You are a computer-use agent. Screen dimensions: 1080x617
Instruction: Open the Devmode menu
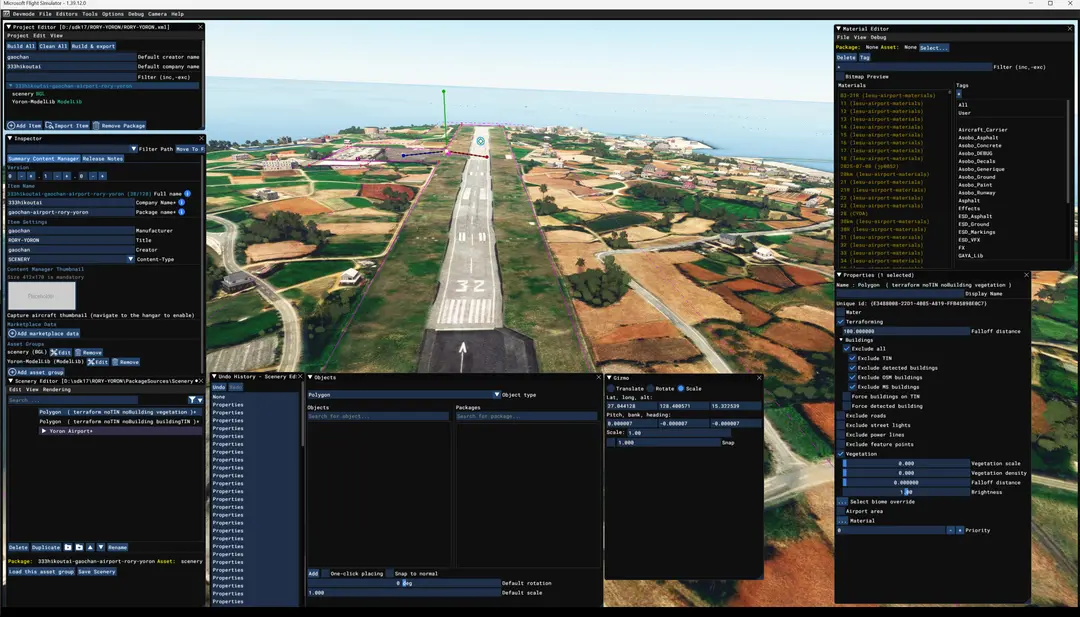click(23, 14)
